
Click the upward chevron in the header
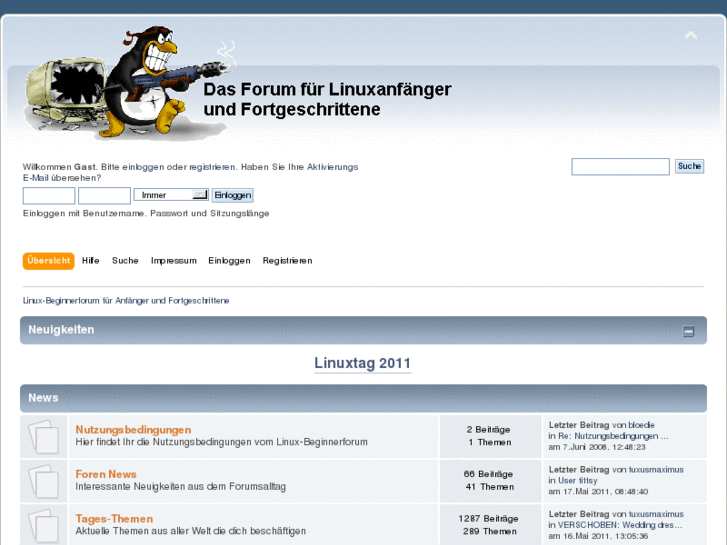(x=691, y=36)
